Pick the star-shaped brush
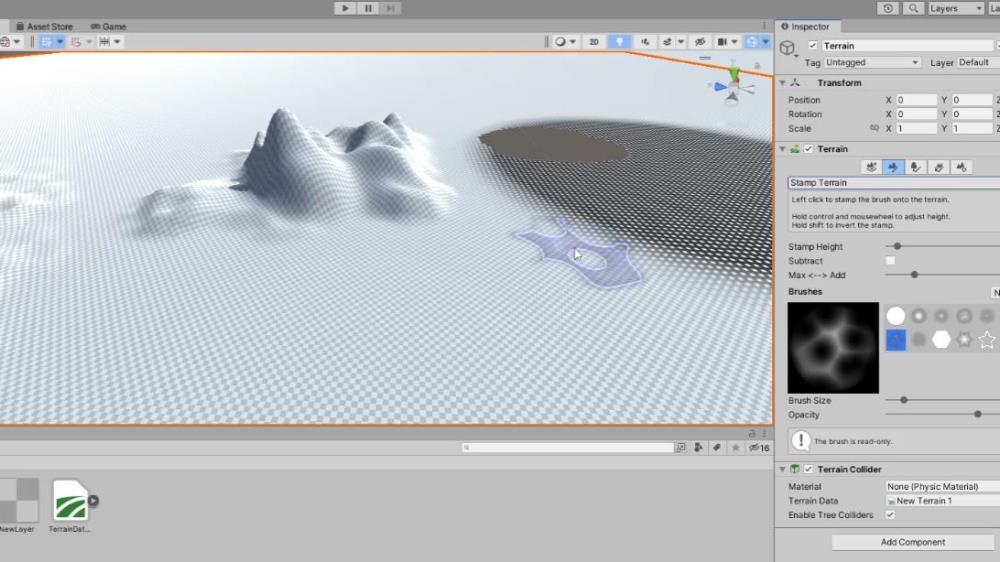Image resolution: width=1000 pixels, height=562 pixels. pos(987,340)
